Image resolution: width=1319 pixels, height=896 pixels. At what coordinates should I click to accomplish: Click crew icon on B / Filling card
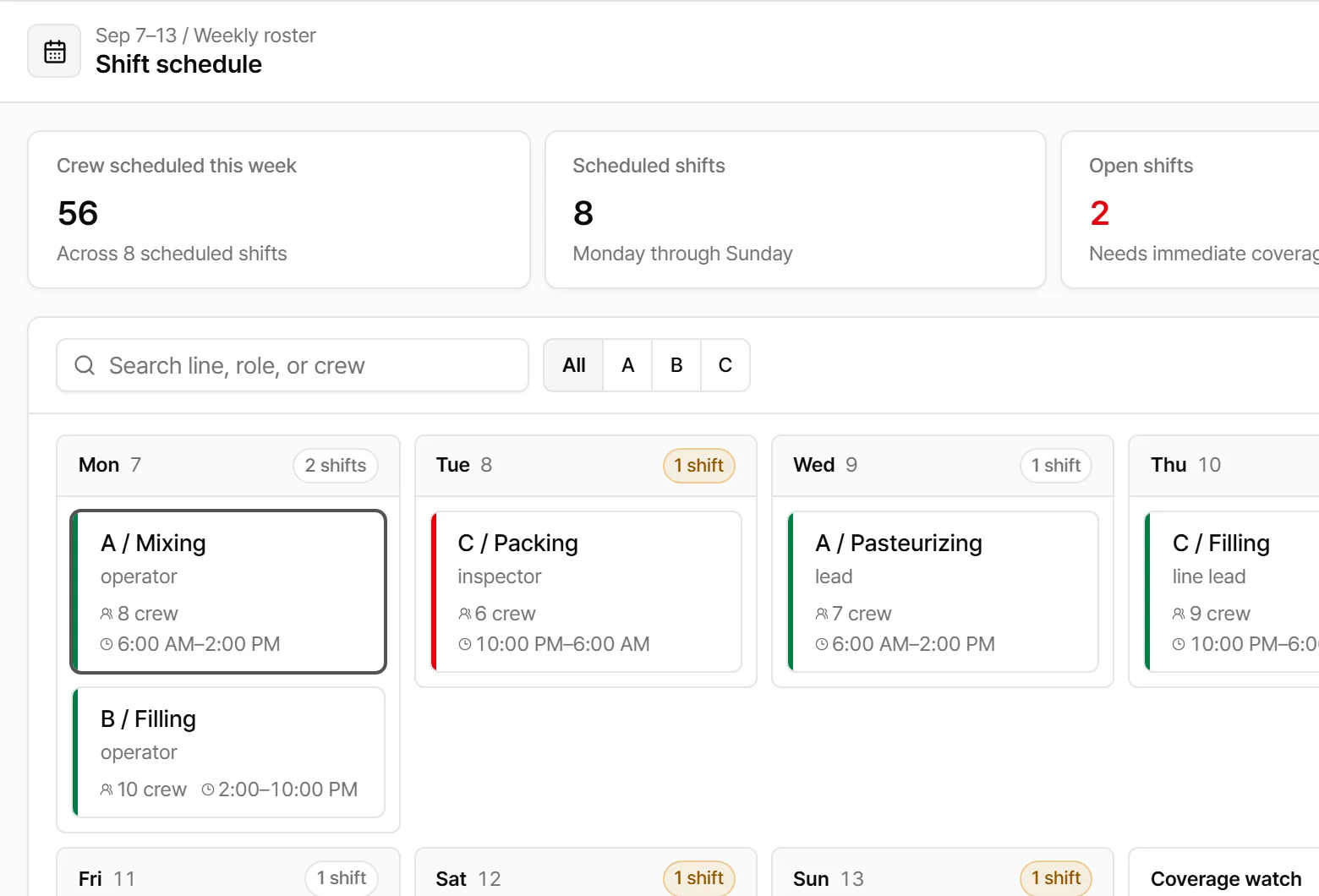107,789
